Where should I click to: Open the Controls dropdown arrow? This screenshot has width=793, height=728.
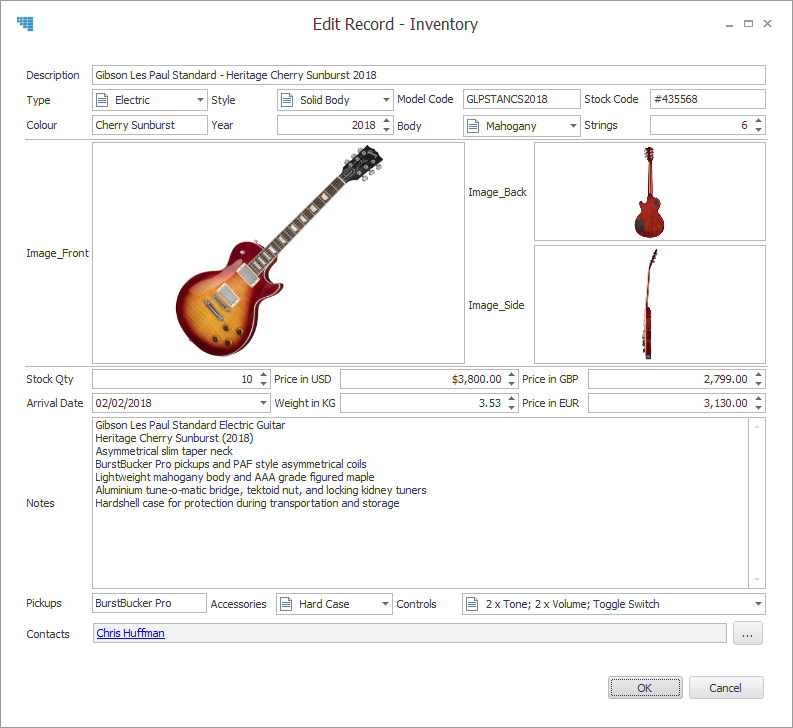(758, 604)
